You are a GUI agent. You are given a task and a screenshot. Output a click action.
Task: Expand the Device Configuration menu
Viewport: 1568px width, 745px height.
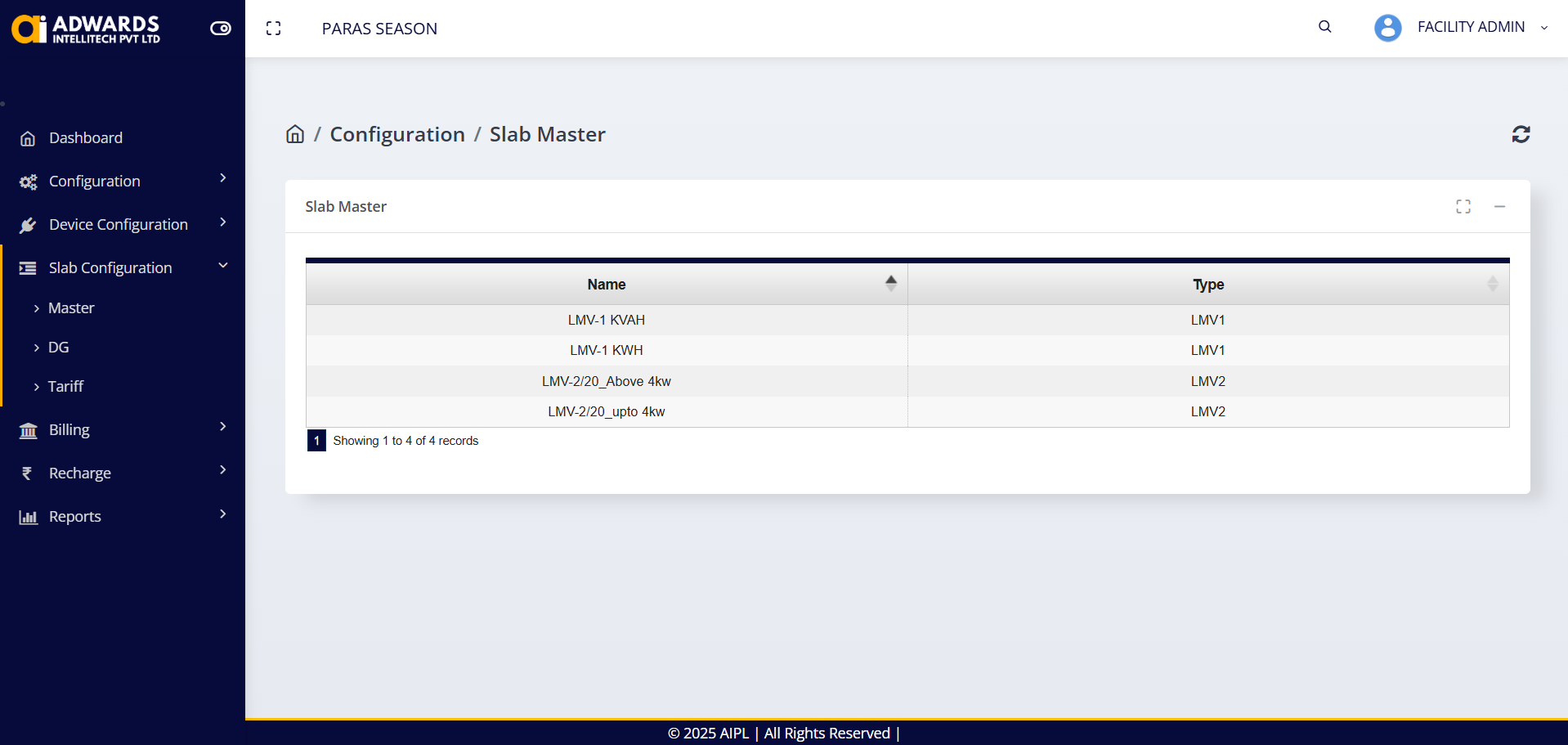click(123, 224)
